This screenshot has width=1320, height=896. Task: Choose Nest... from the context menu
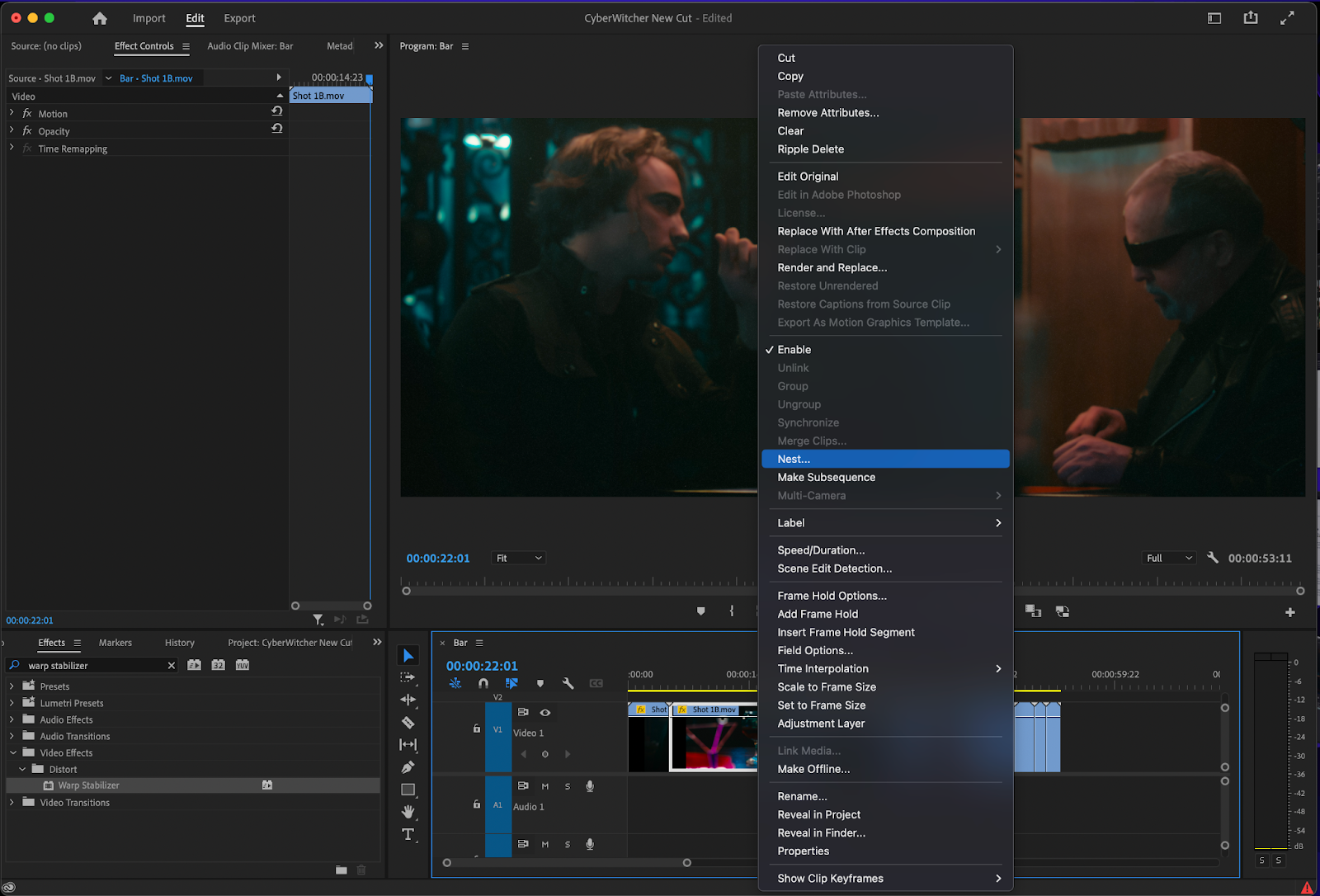[885, 459]
